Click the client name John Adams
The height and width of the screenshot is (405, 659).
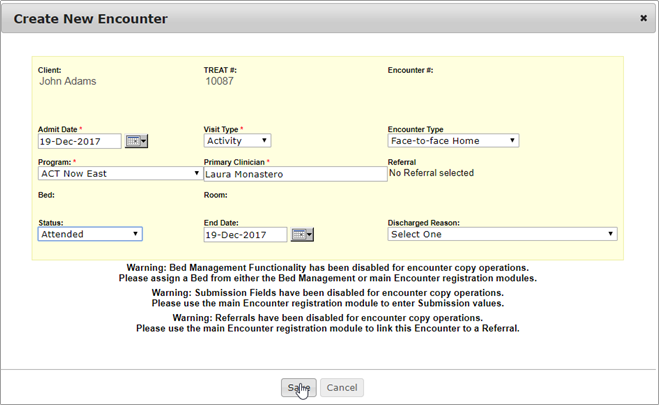pyautogui.click(x=68, y=81)
